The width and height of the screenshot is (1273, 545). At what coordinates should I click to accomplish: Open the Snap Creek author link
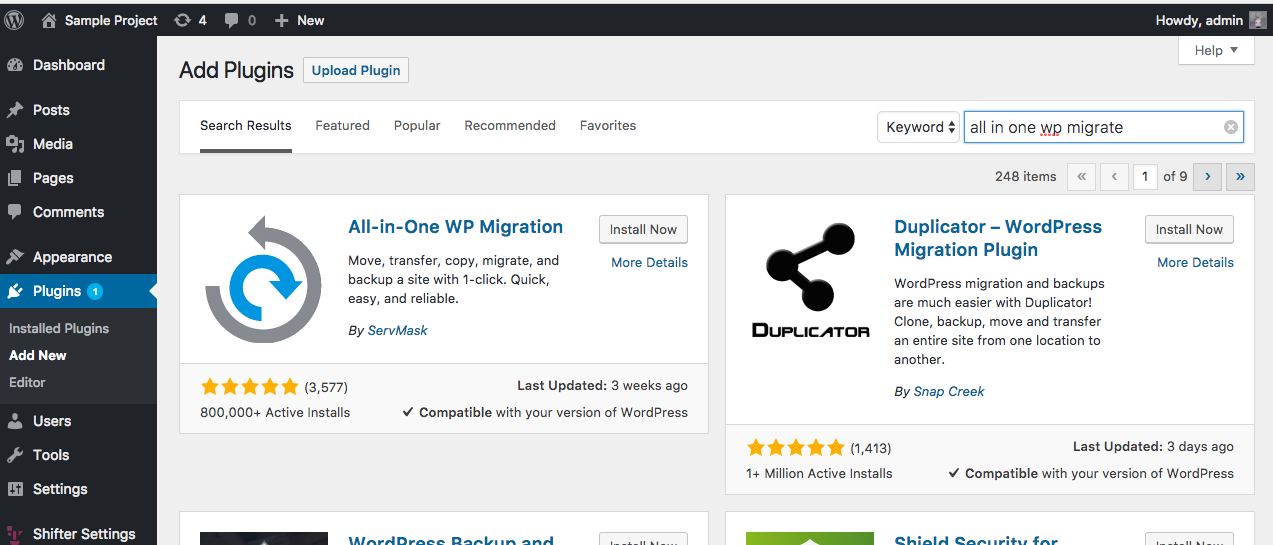(949, 391)
